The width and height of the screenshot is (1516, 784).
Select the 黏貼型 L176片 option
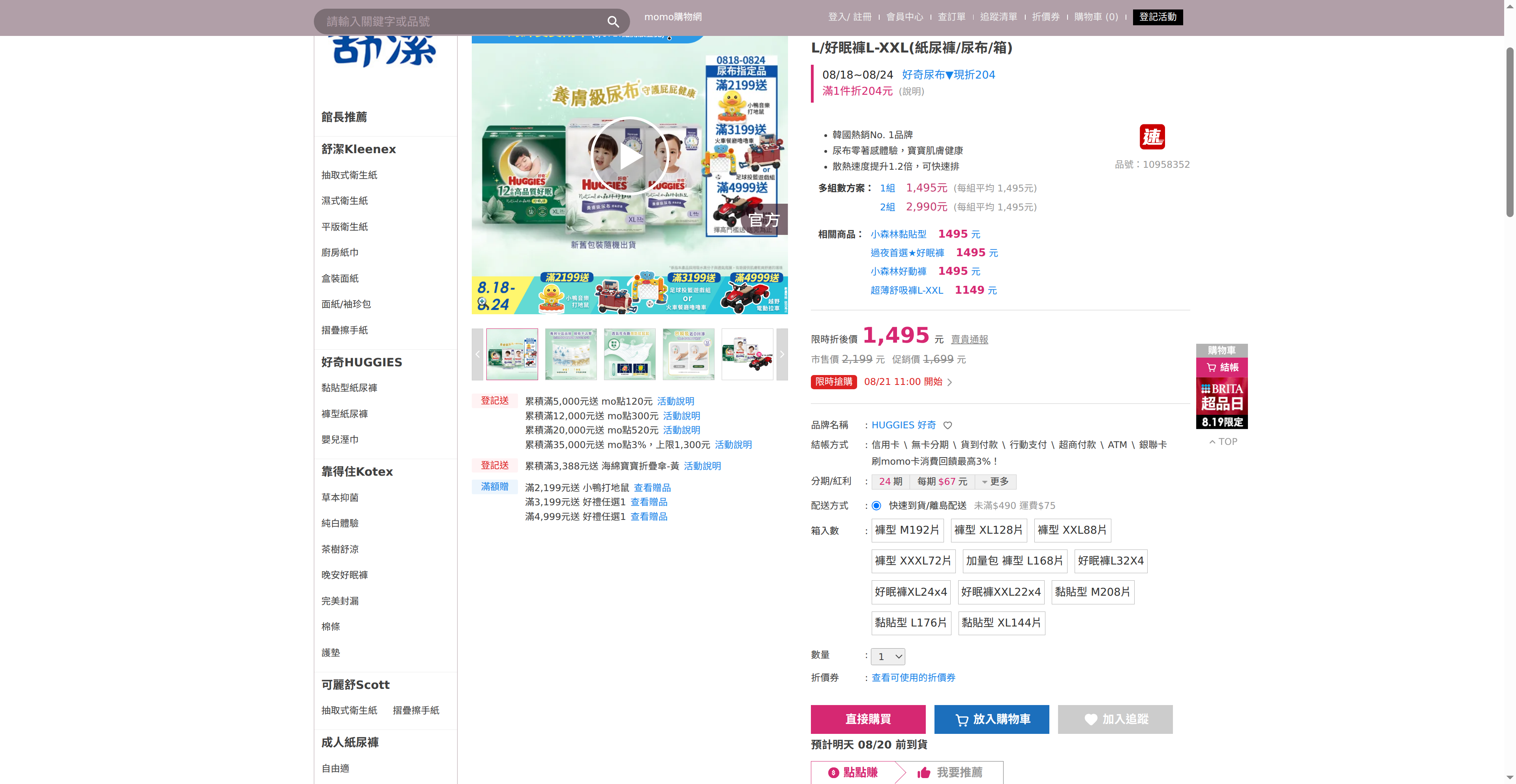pos(911,623)
